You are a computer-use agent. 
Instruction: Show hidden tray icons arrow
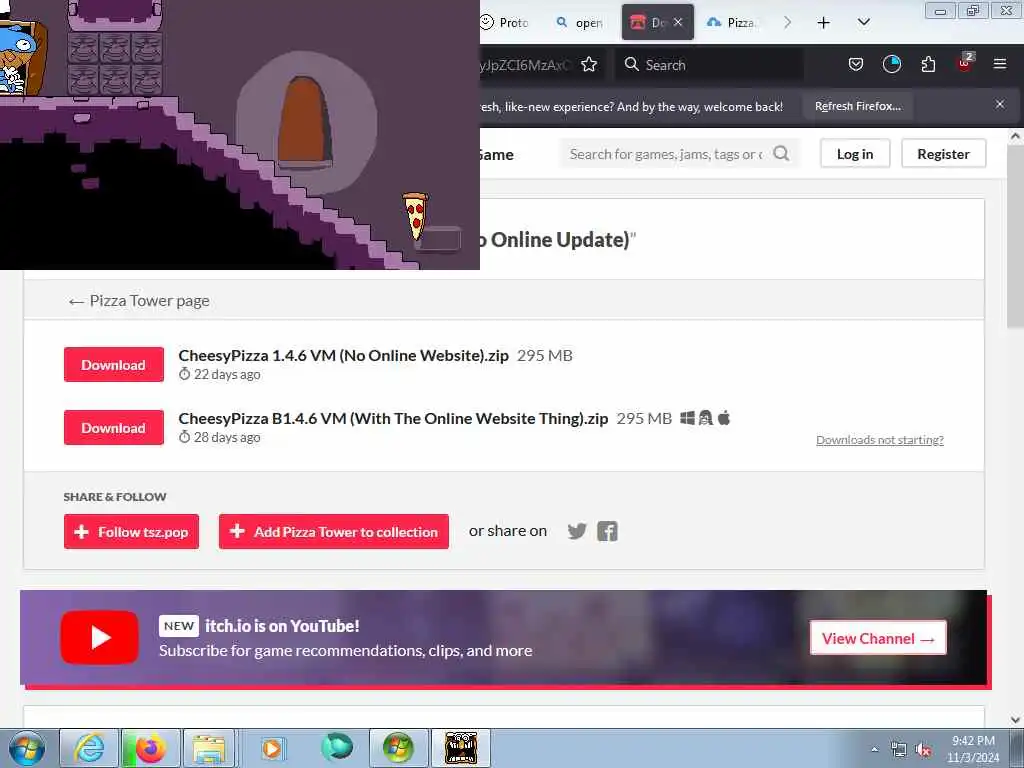tap(874, 750)
